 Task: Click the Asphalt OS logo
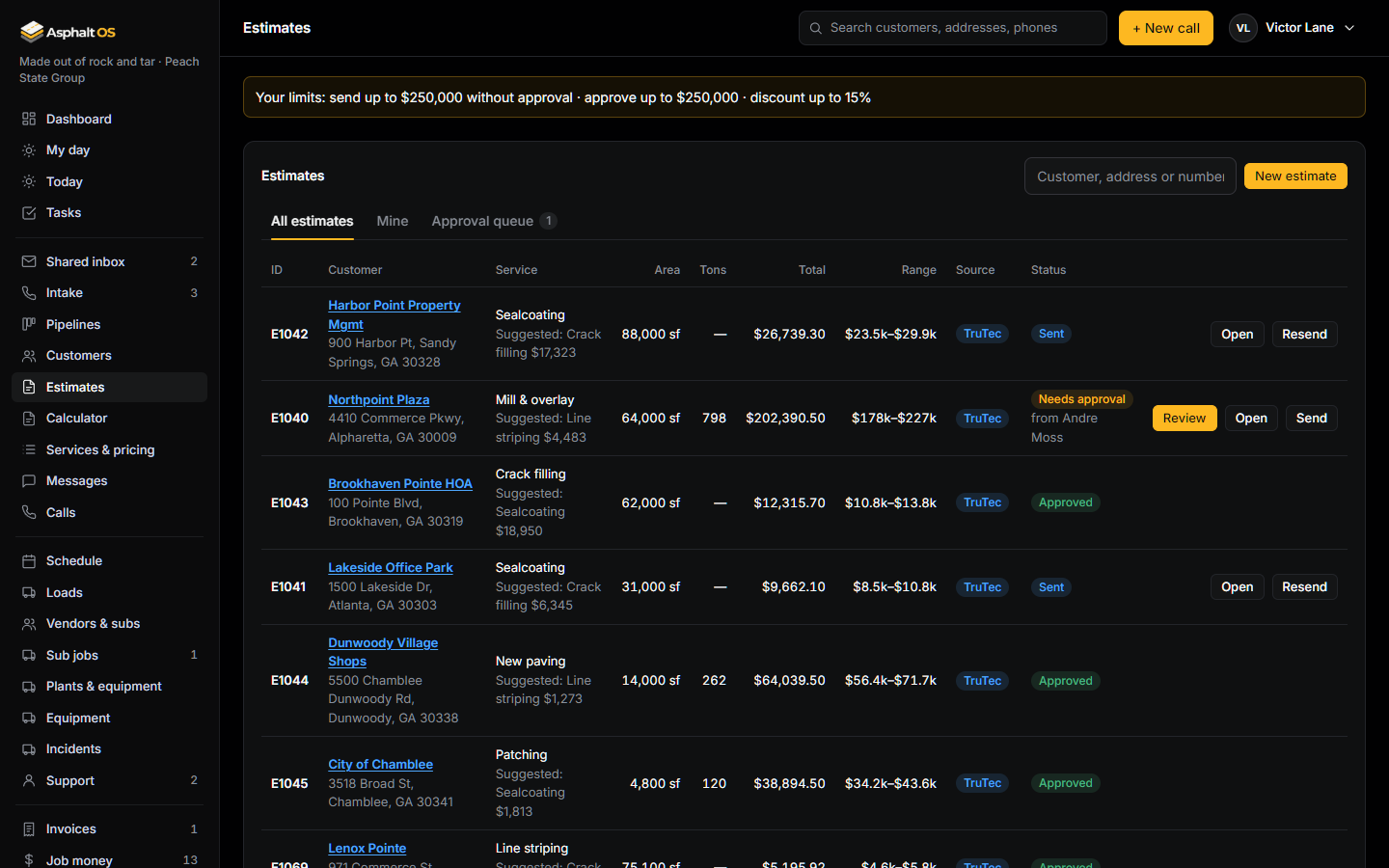[x=68, y=32]
